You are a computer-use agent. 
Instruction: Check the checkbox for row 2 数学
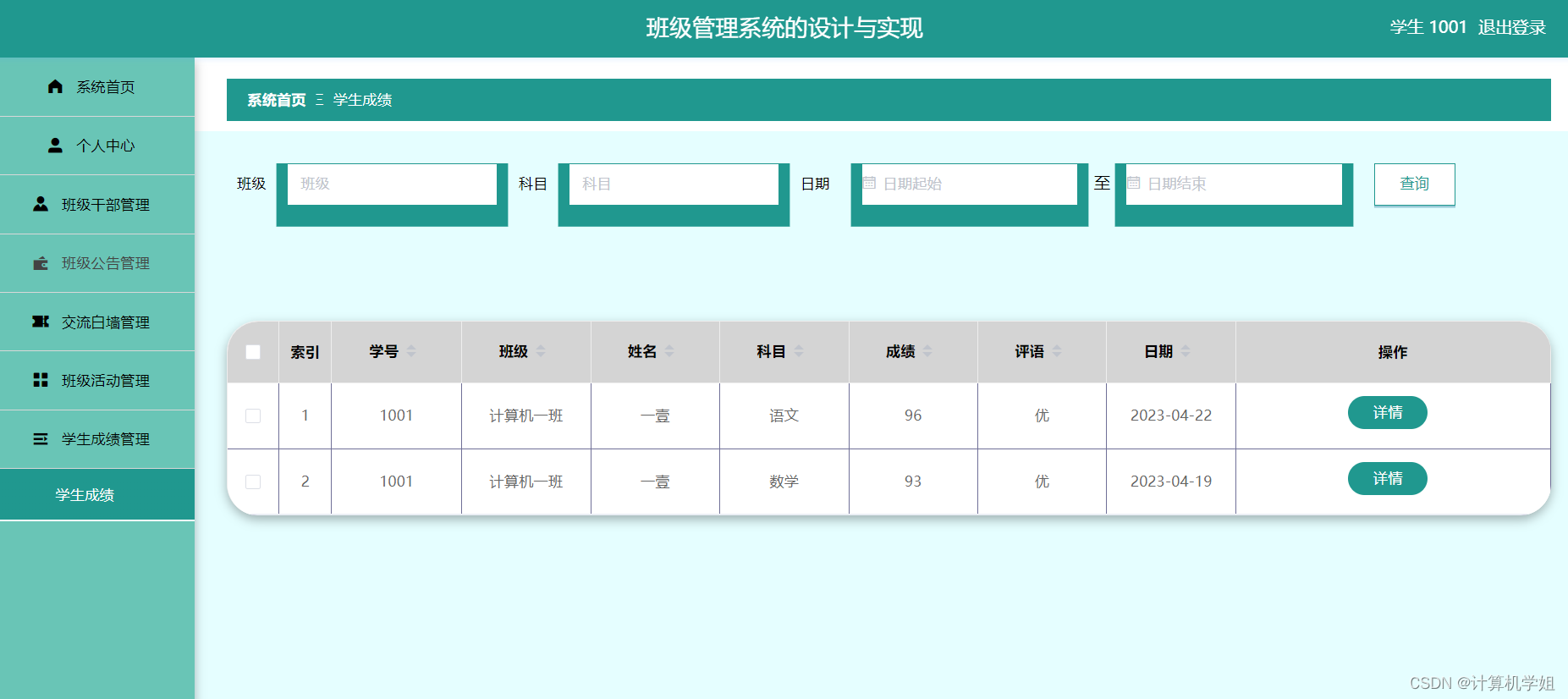(253, 482)
